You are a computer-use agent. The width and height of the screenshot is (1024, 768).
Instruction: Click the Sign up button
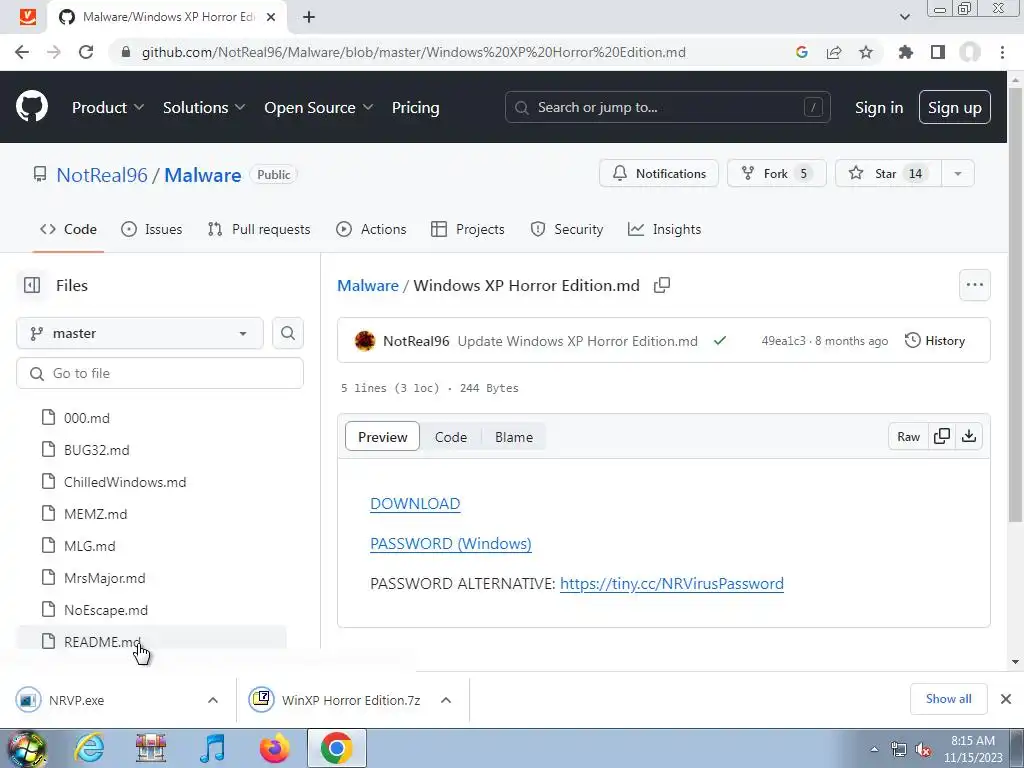pos(954,107)
